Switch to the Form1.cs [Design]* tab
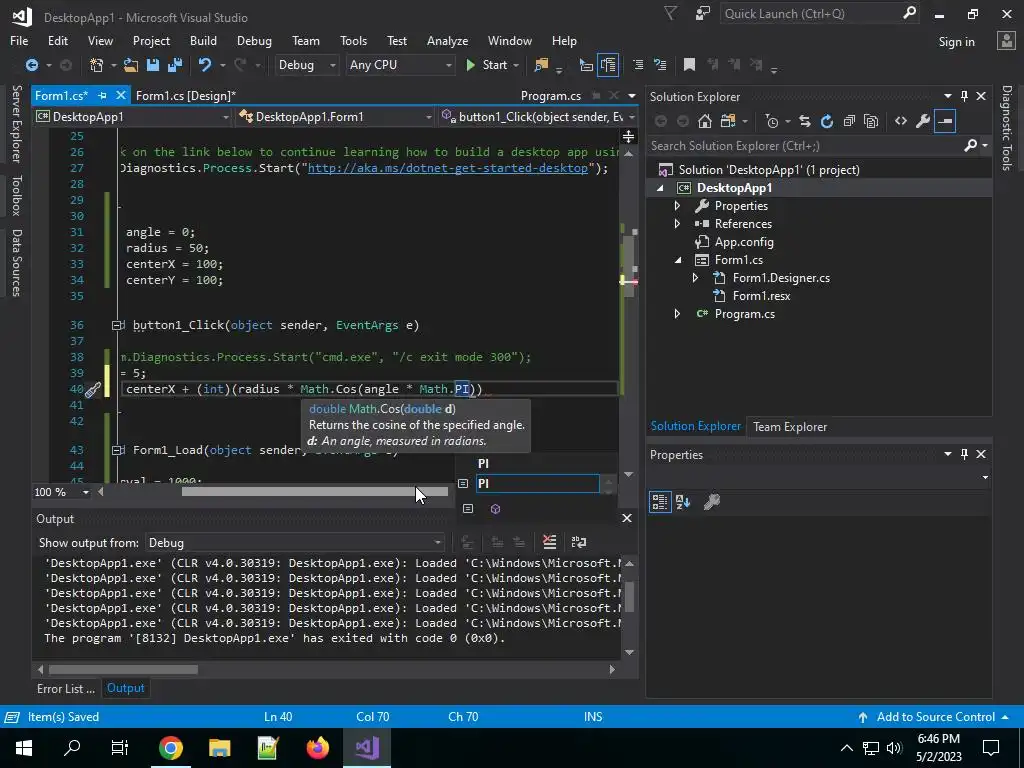This screenshot has height=768, width=1024. click(x=186, y=95)
